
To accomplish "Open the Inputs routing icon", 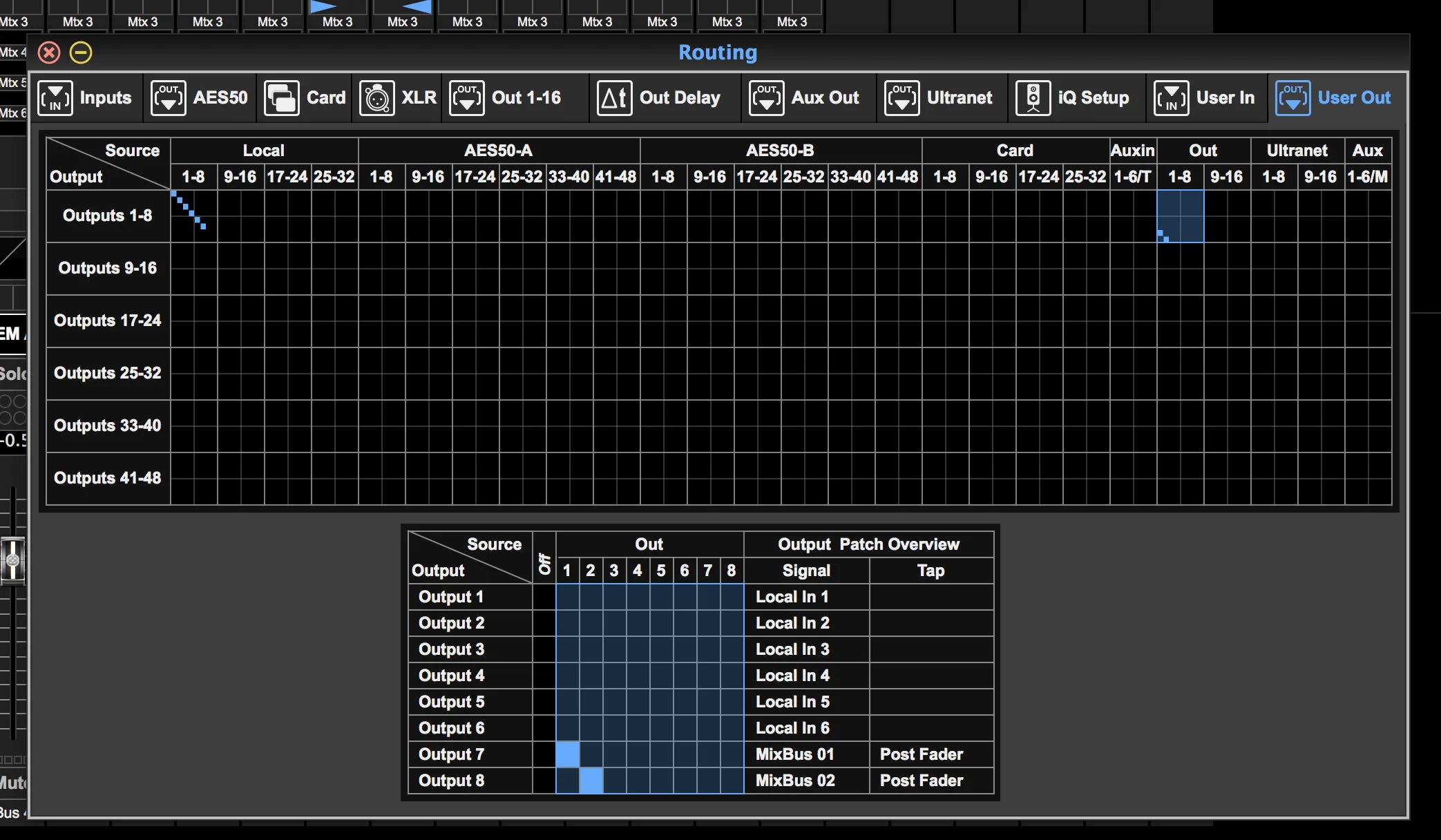I will click(x=55, y=98).
